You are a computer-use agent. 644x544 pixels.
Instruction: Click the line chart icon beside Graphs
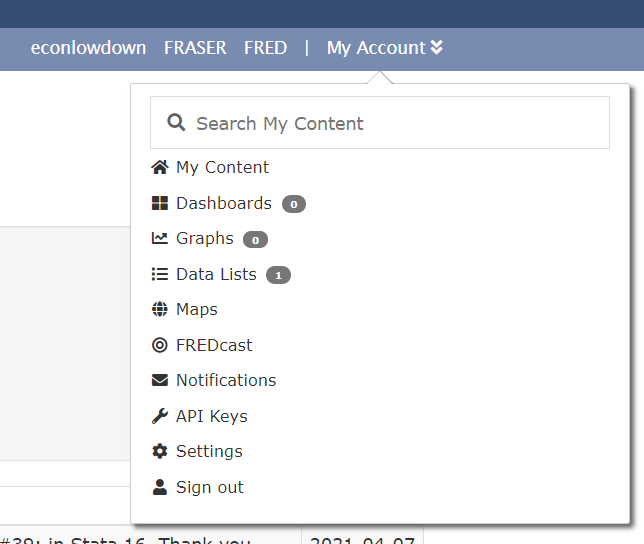160,238
